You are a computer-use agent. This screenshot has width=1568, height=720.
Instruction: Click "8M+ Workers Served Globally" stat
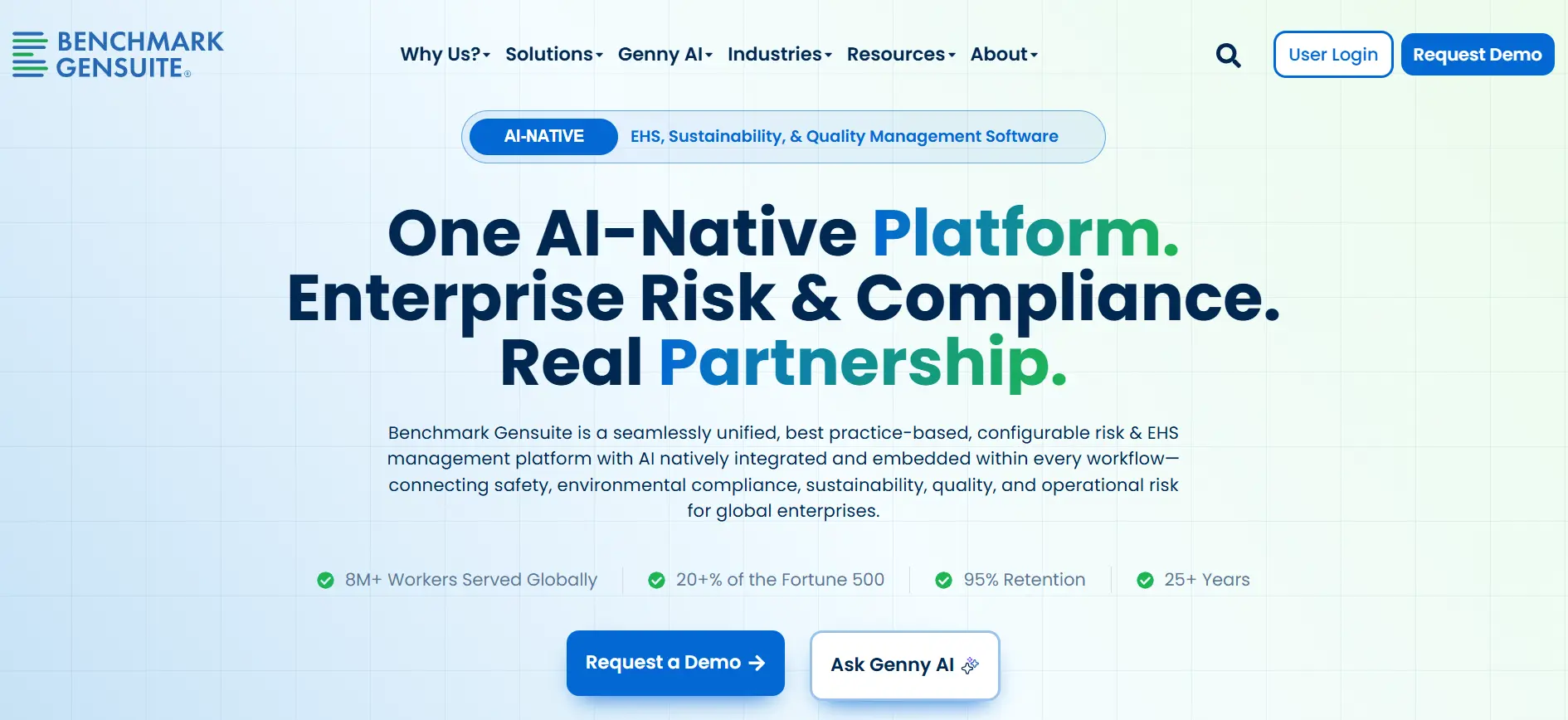[x=457, y=580]
